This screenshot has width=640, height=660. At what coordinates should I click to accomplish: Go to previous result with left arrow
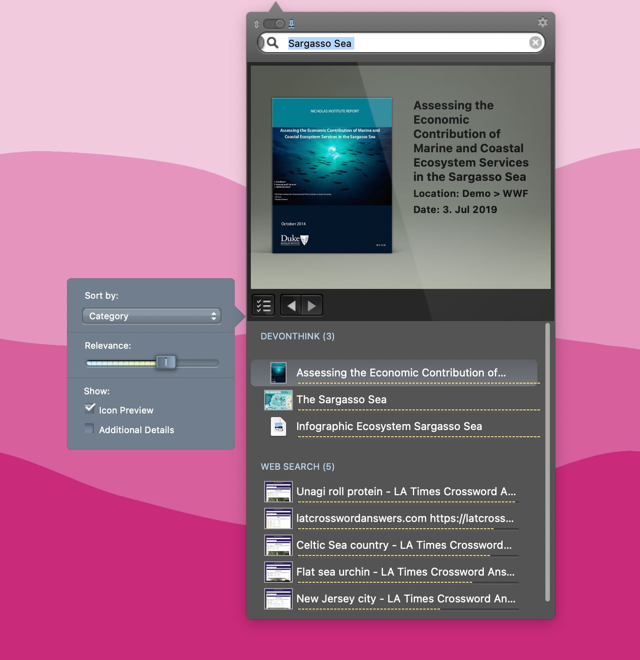pyautogui.click(x=291, y=306)
